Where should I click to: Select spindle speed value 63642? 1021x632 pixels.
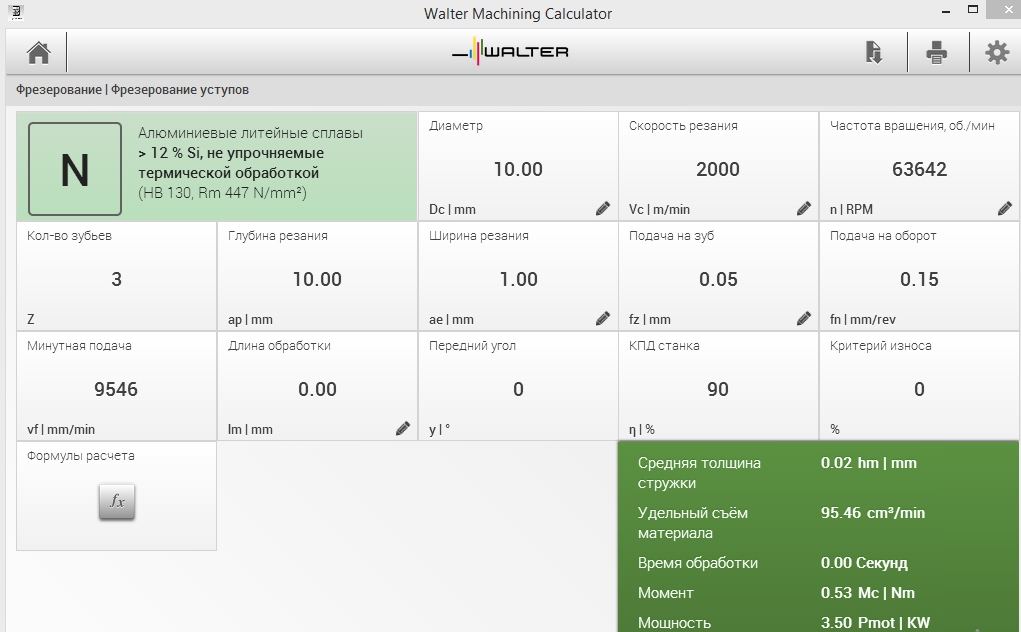(919, 169)
